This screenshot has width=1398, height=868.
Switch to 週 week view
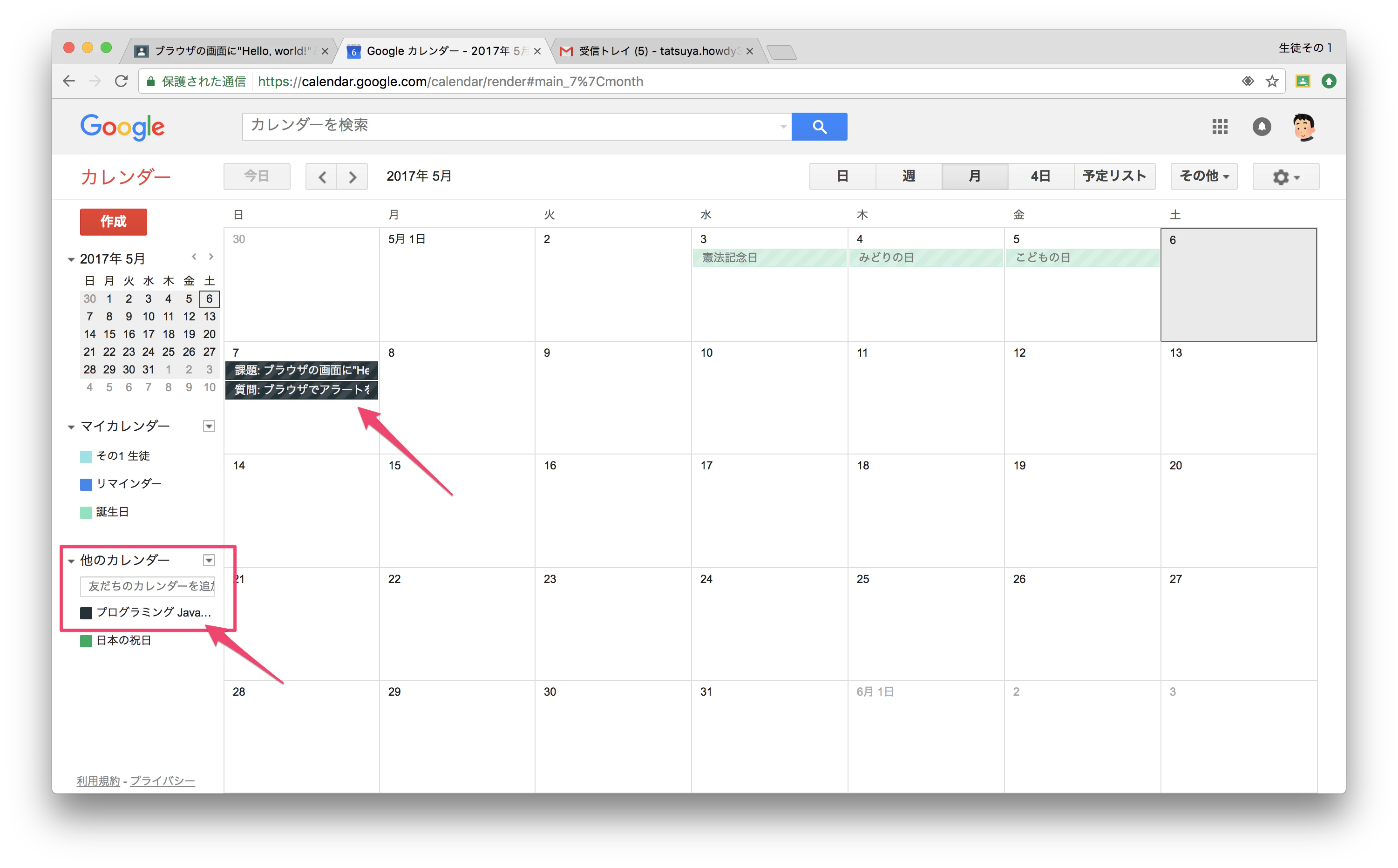coord(908,176)
